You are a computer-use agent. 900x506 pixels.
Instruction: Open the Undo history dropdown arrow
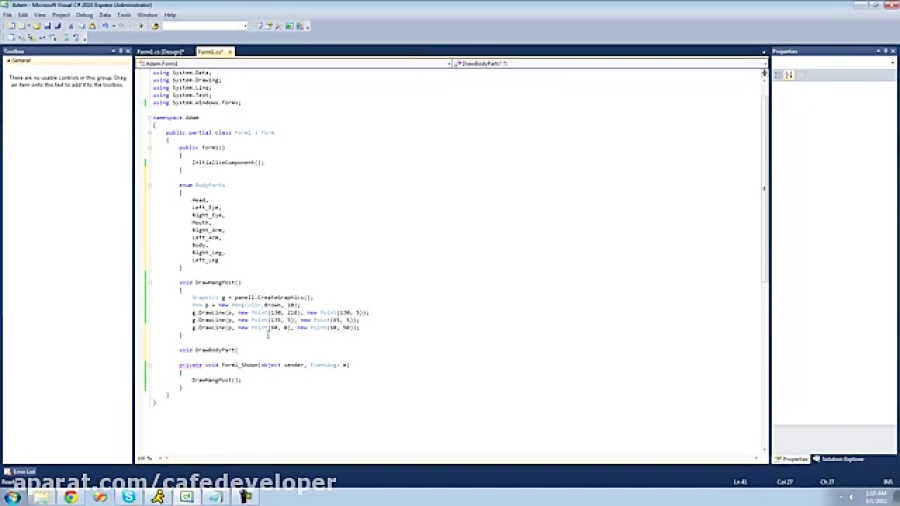click(114, 26)
